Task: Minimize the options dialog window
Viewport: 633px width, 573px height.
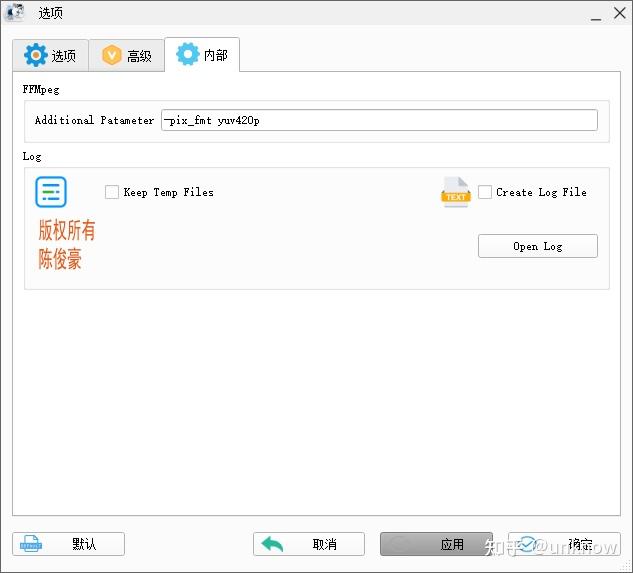Action: (596, 14)
